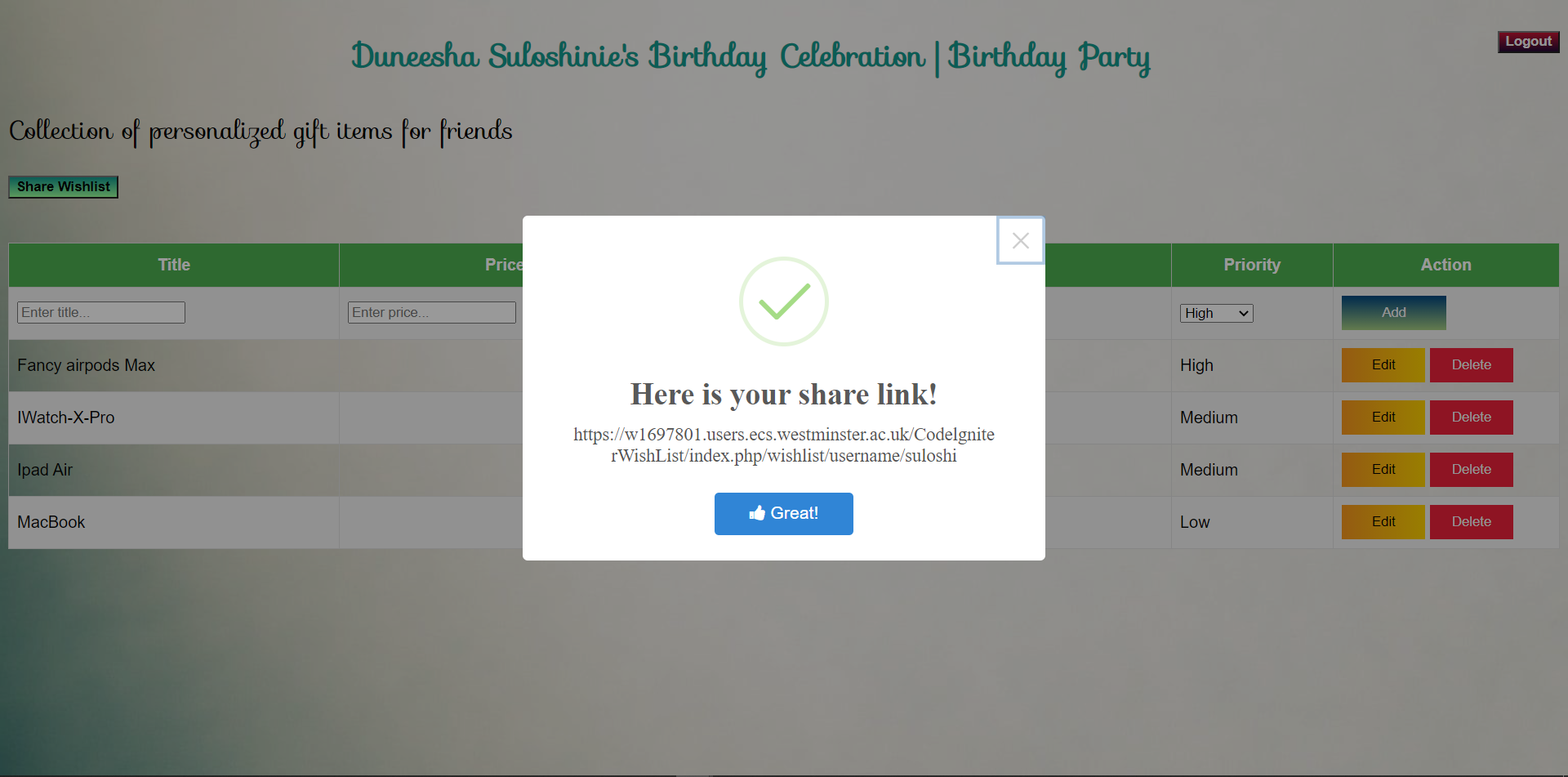
Task: Delete the Fancy airpods Max item
Action: pos(1471,364)
